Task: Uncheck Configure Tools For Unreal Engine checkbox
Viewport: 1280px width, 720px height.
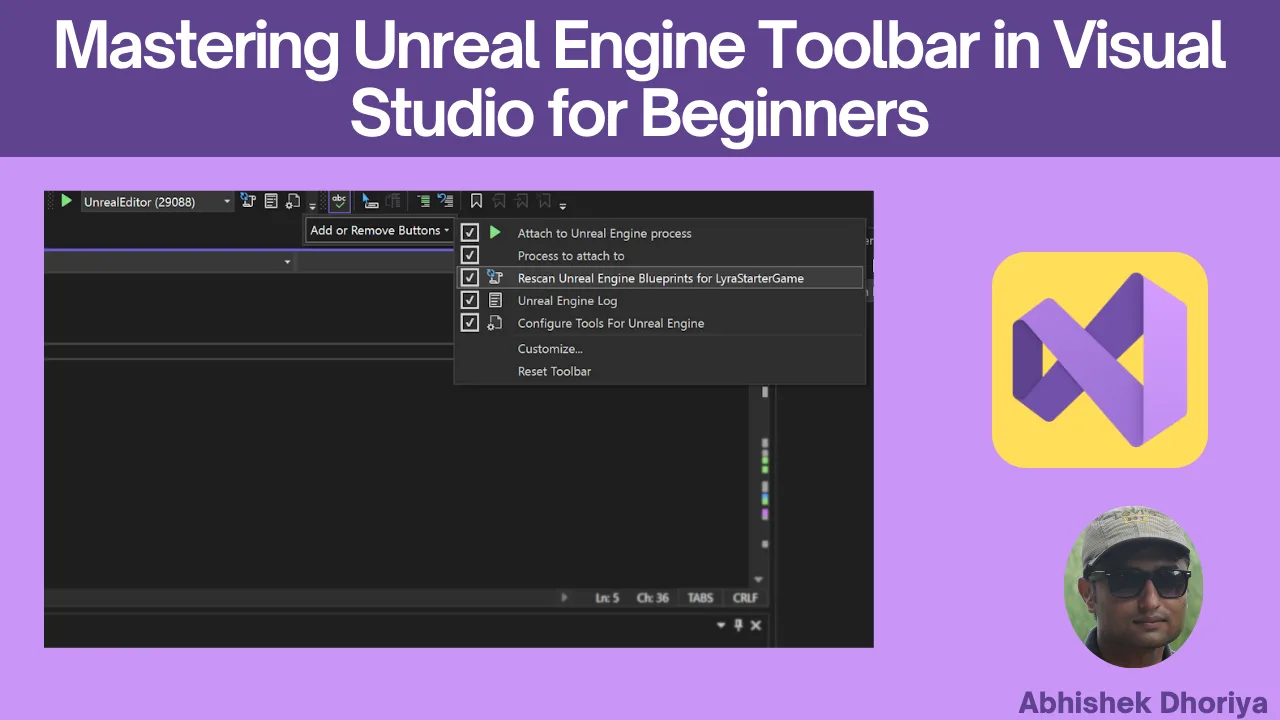Action: [469, 323]
